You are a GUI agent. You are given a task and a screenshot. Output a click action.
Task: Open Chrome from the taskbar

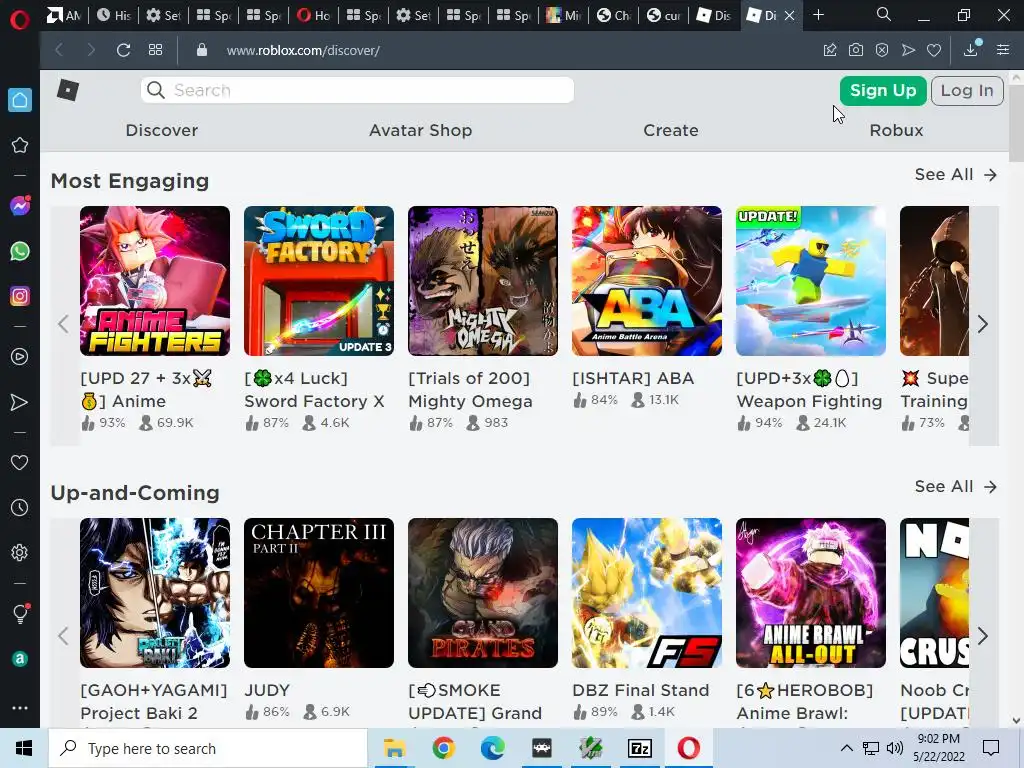point(443,748)
